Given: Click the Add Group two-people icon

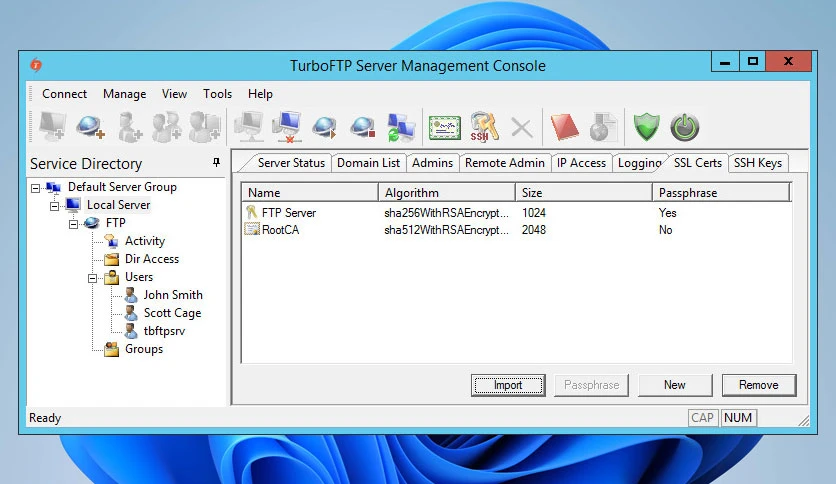Looking at the screenshot, I should 167,127.
